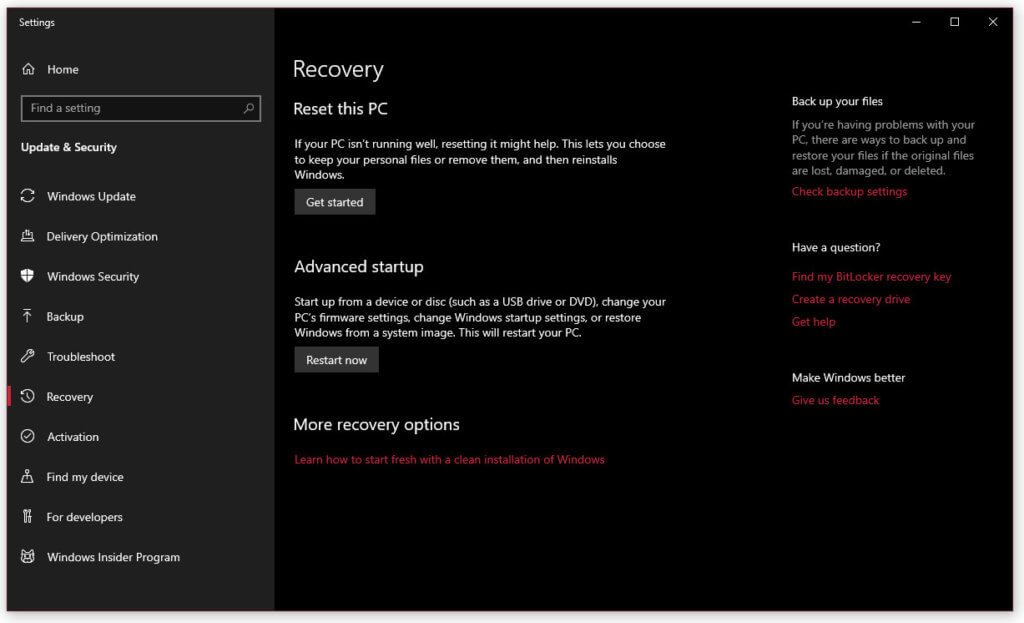Viewport: 1024px width, 623px height.
Task: Click the Have a question? heading
Action: pyautogui.click(x=836, y=248)
